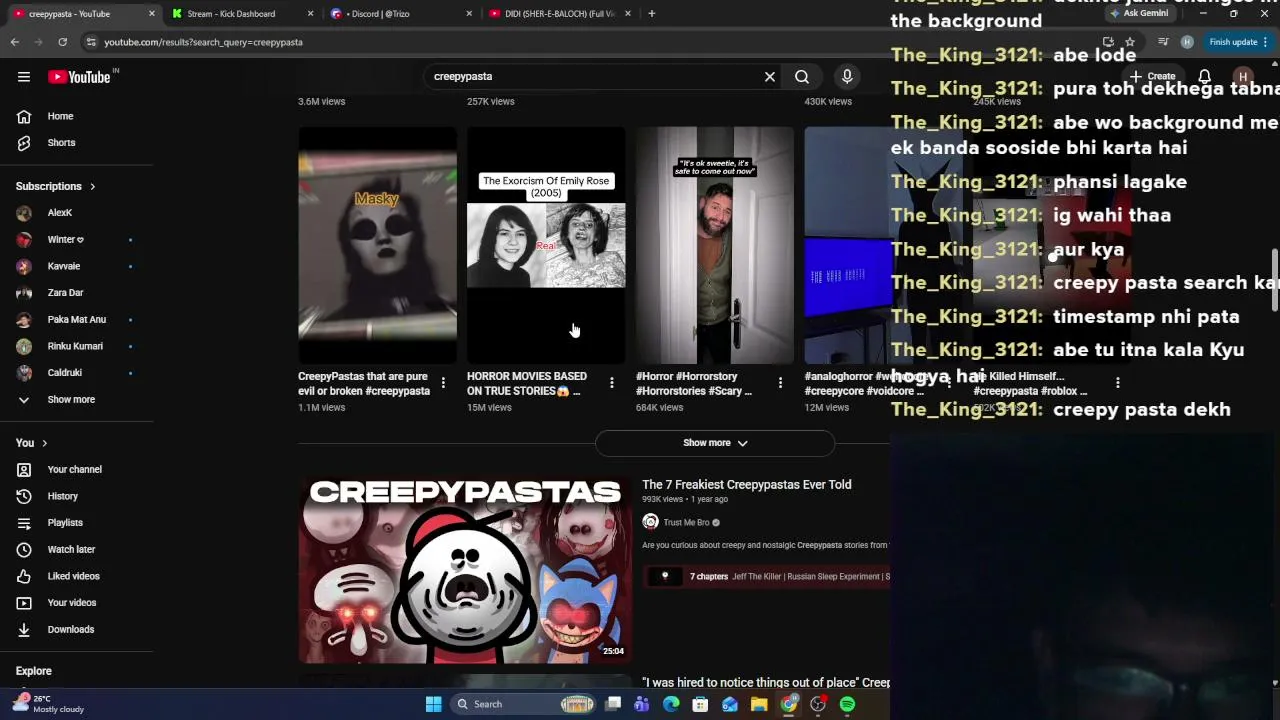
Task: Open Chrome media controls icon
Action: click(x=1163, y=42)
